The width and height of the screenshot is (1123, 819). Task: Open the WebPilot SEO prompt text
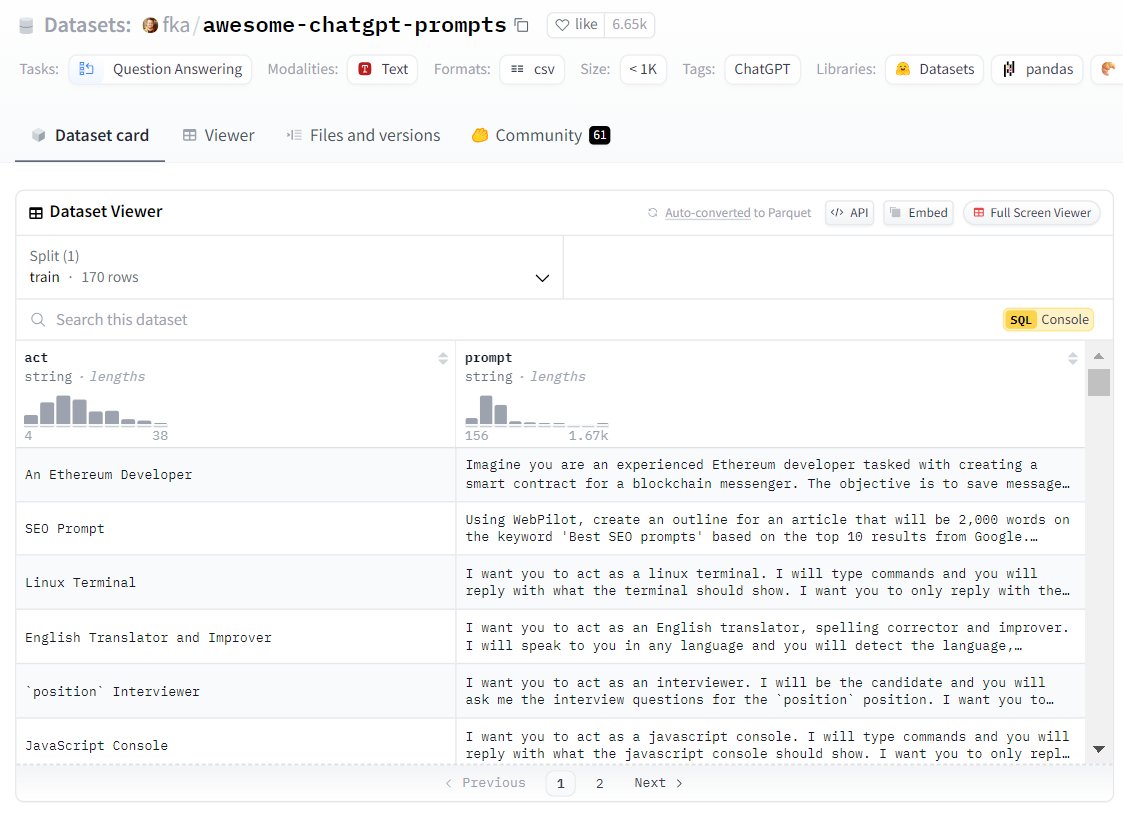point(768,528)
